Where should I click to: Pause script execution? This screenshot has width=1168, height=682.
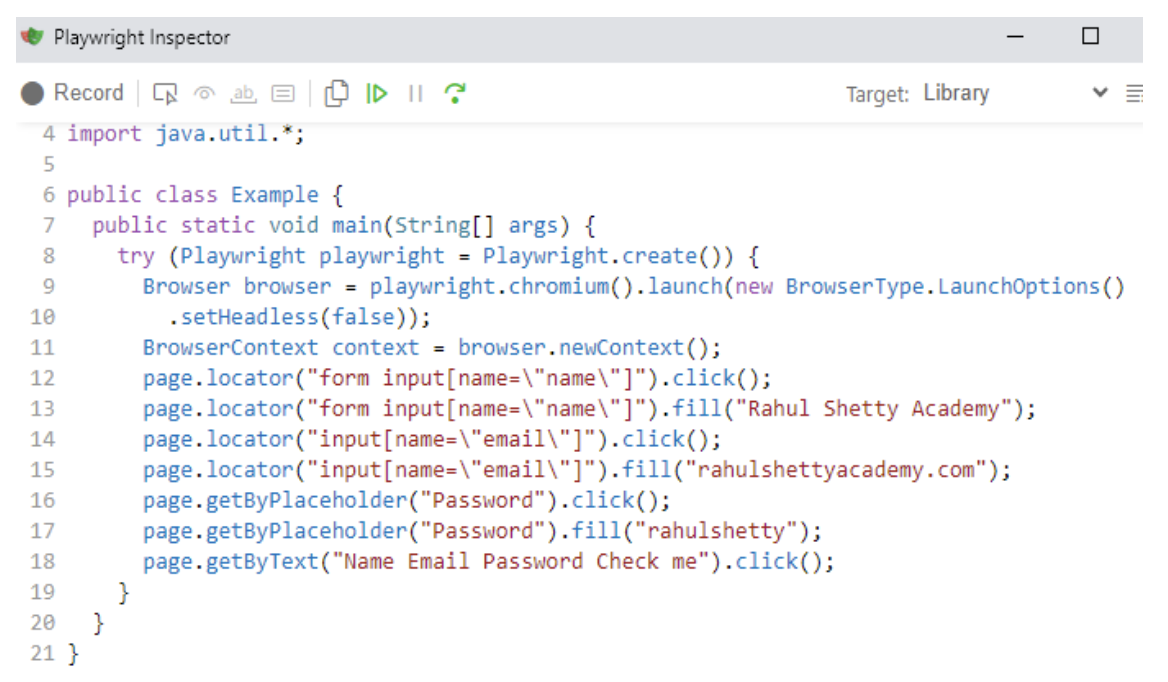tap(416, 93)
